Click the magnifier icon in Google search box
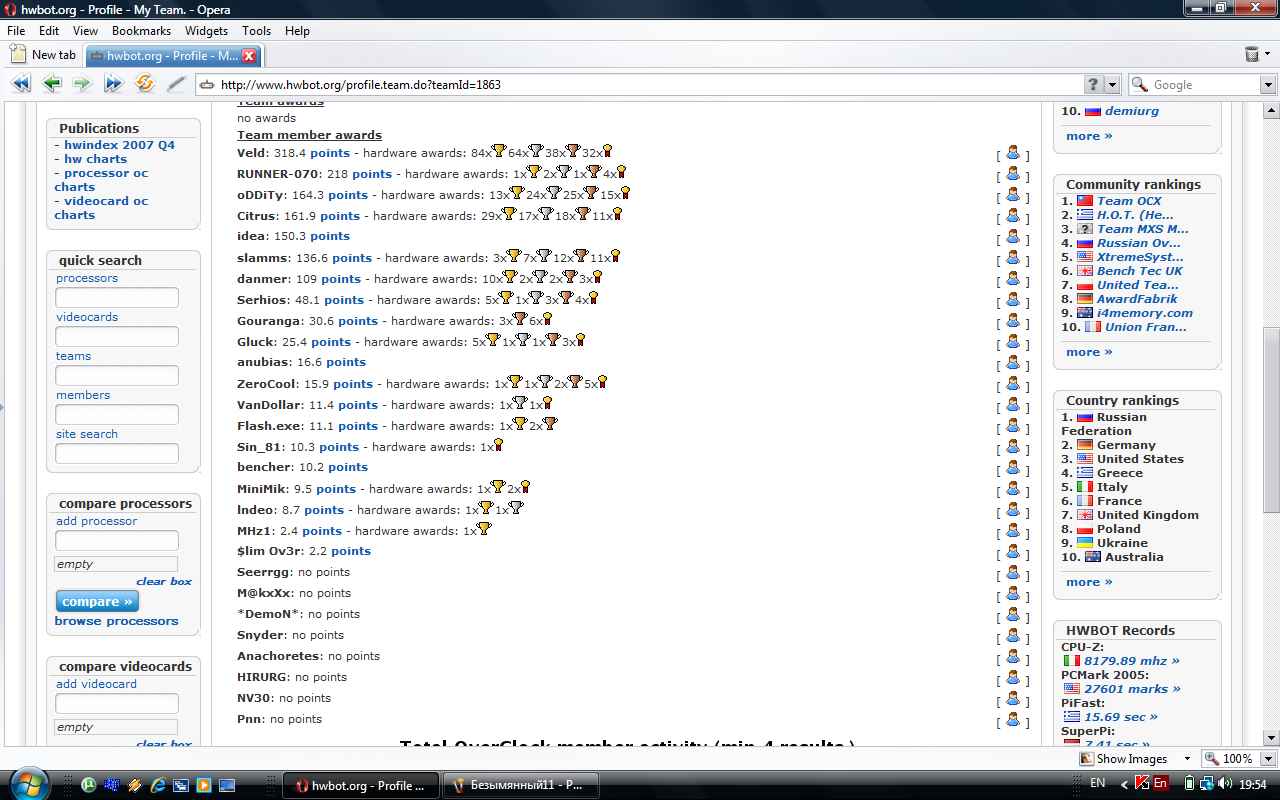 [x=1139, y=85]
